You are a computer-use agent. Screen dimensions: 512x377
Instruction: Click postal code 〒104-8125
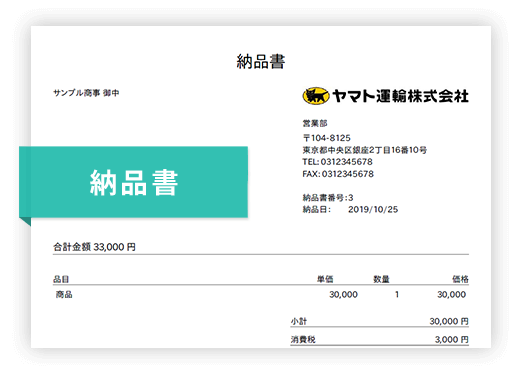327,138
